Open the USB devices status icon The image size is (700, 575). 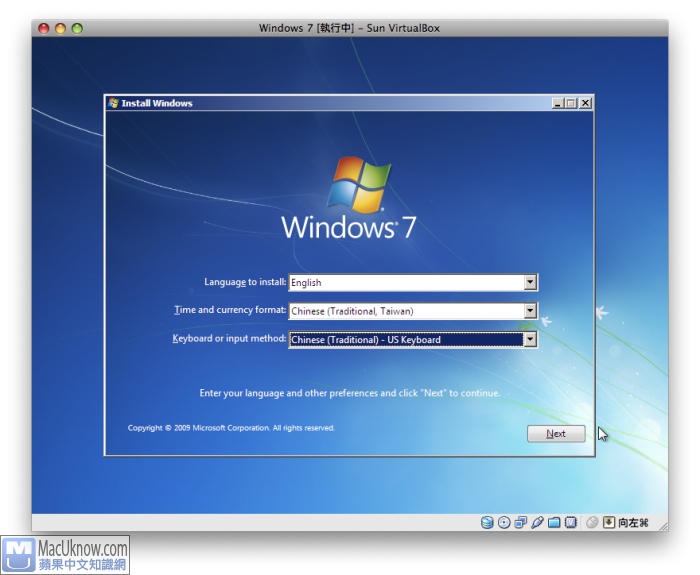[x=537, y=522]
